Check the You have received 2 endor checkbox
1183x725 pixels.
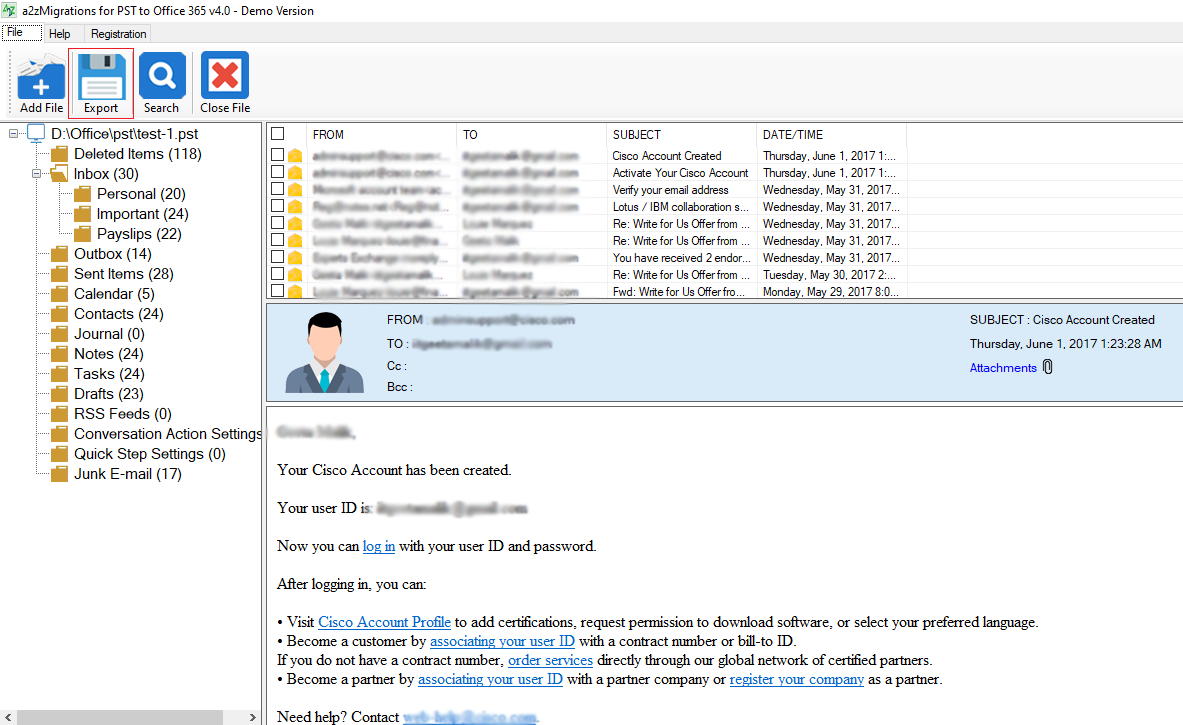pyautogui.click(x=278, y=257)
